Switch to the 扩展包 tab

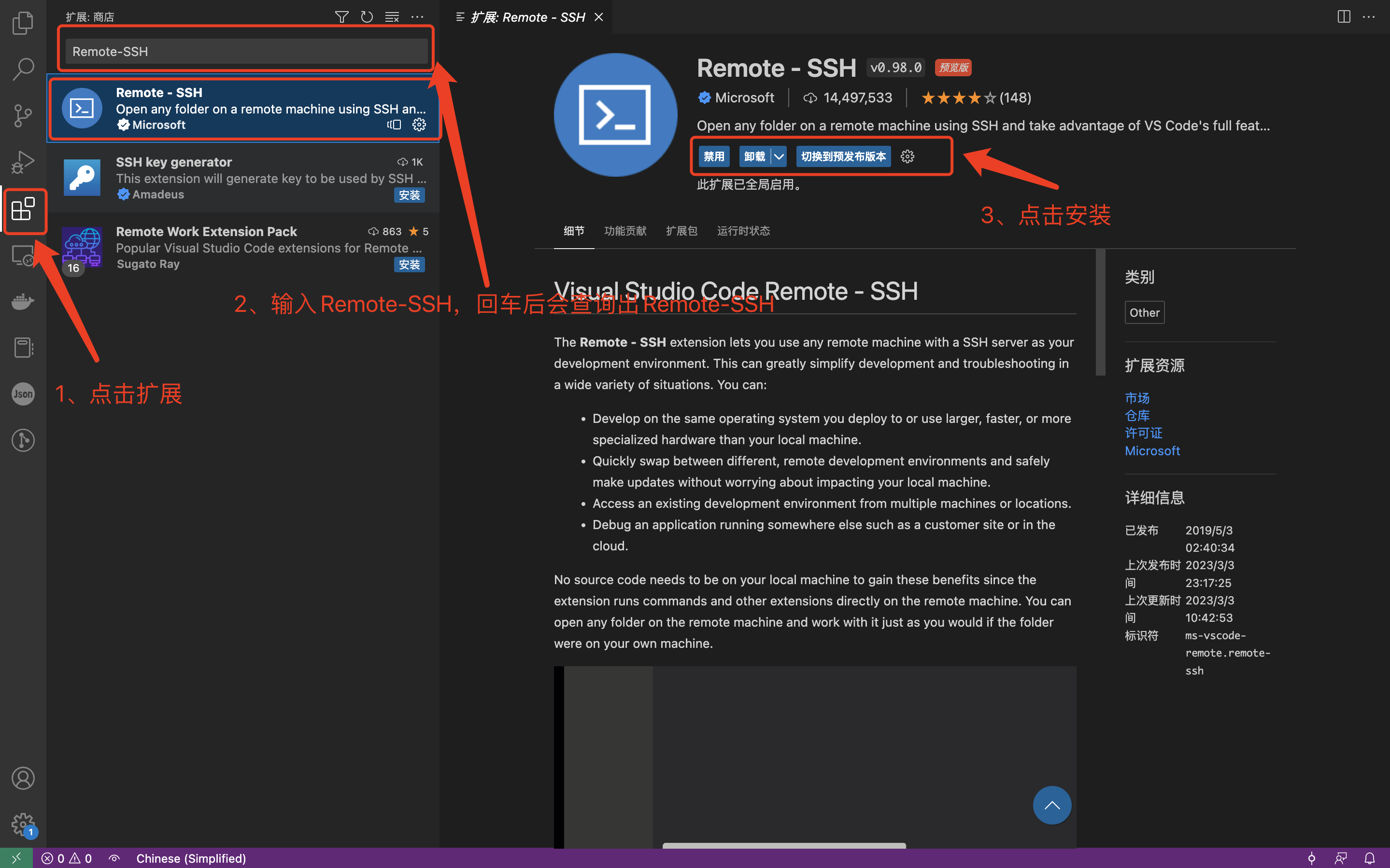pyautogui.click(x=681, y=231)
